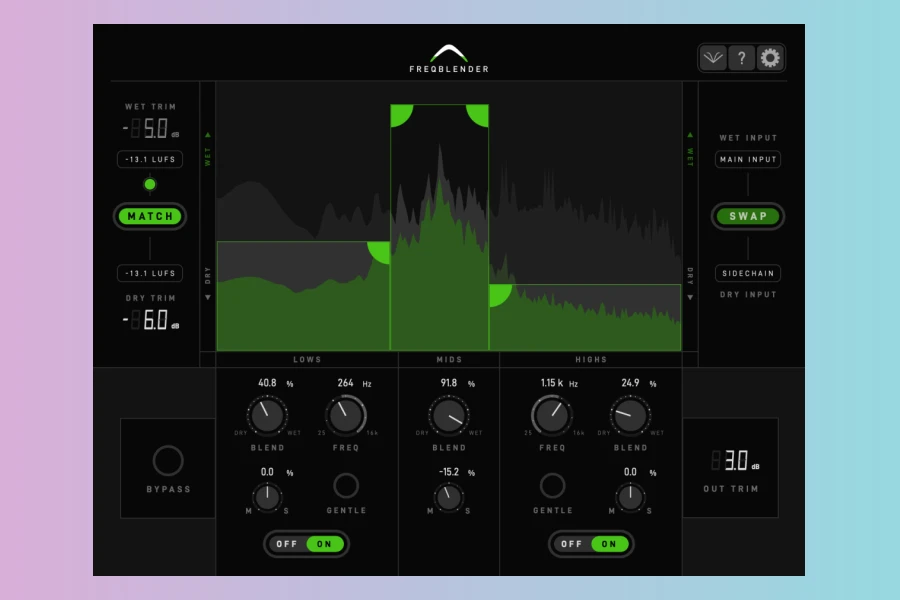This screenshot has height=600, width=900.
Task: Open the Main Input wet source selector
Action: click(x=748, y=160)
